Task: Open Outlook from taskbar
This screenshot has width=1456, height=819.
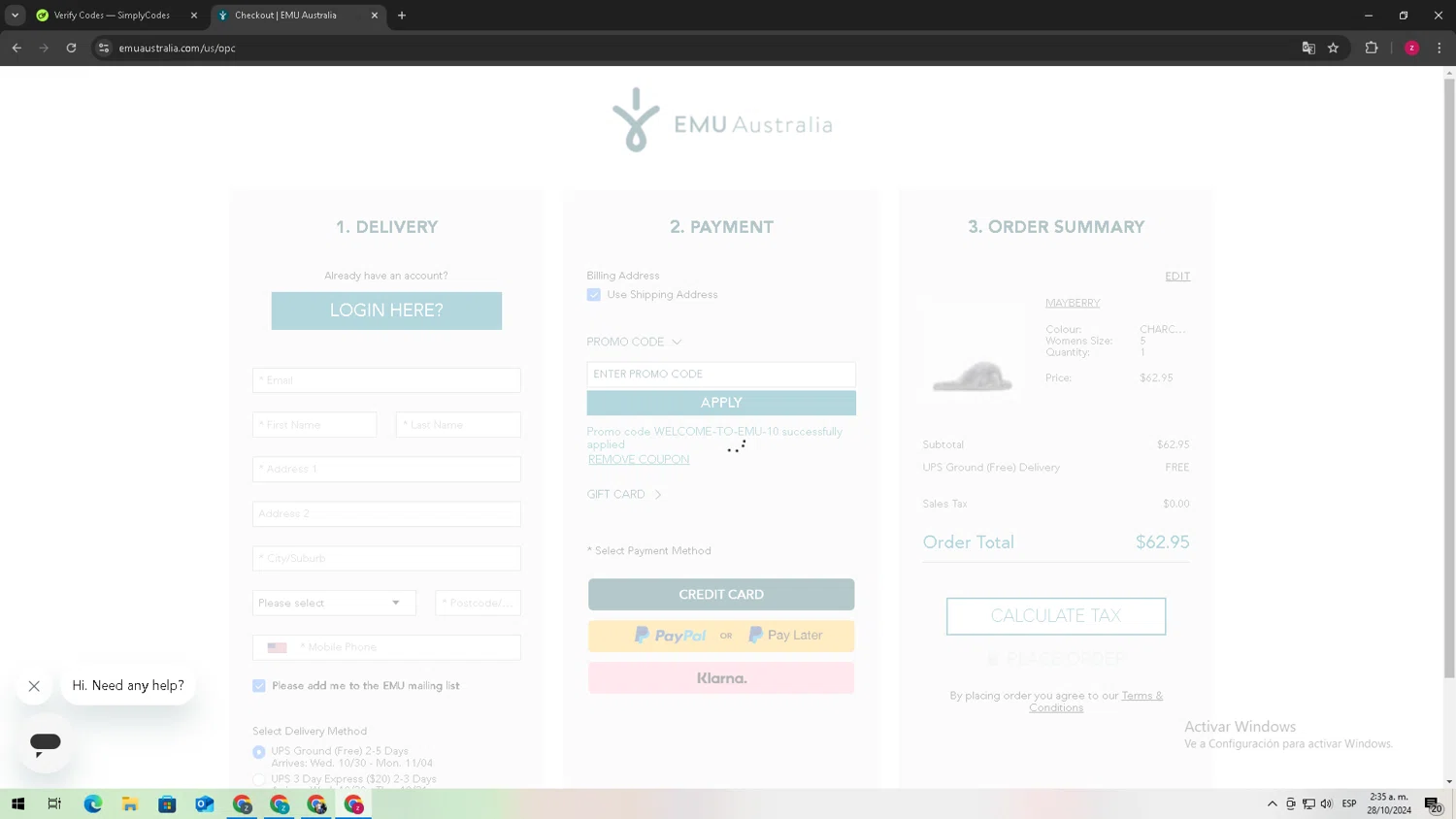Action: (x=205, y=803)
